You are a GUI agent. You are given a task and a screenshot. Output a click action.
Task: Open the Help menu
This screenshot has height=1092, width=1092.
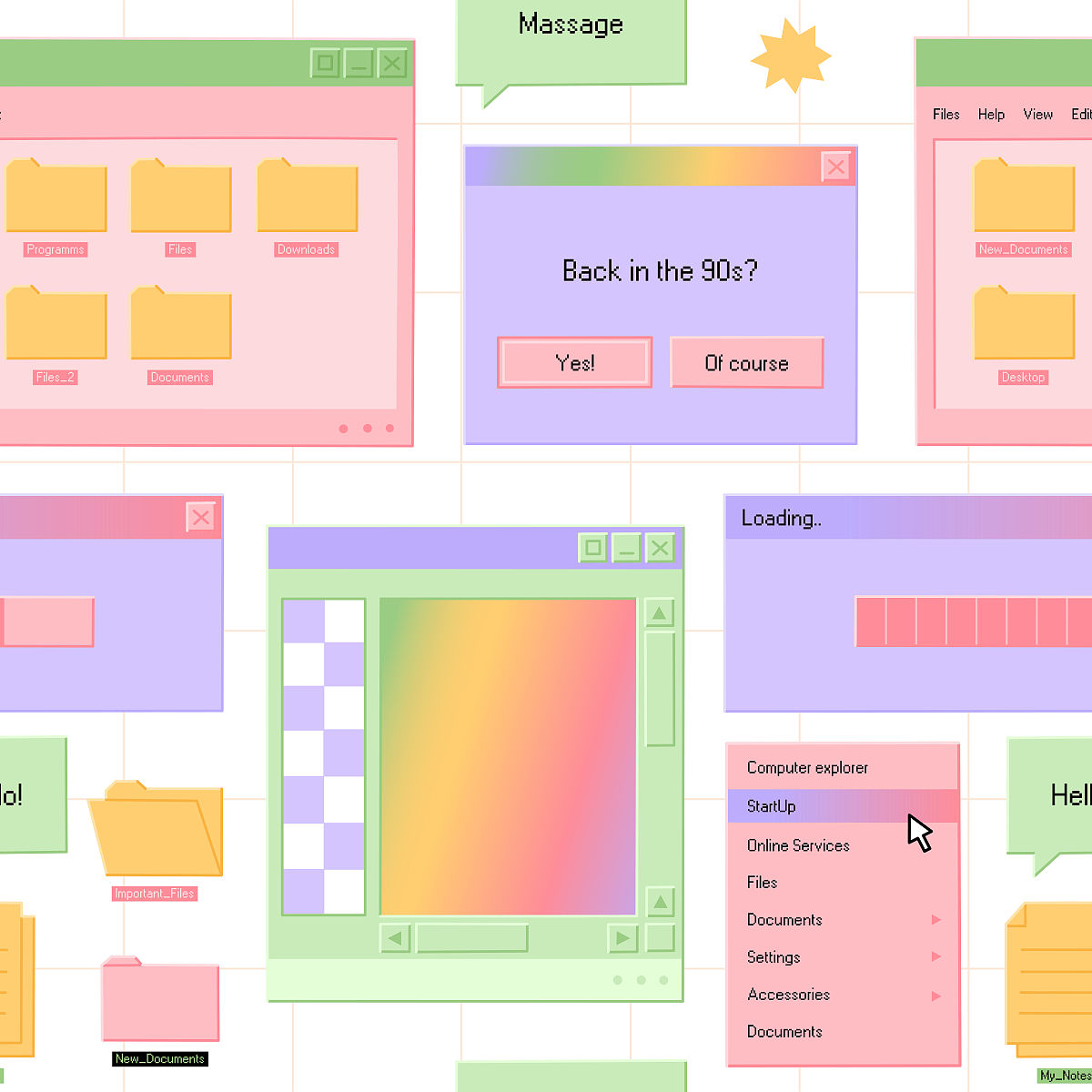[991, 115]
